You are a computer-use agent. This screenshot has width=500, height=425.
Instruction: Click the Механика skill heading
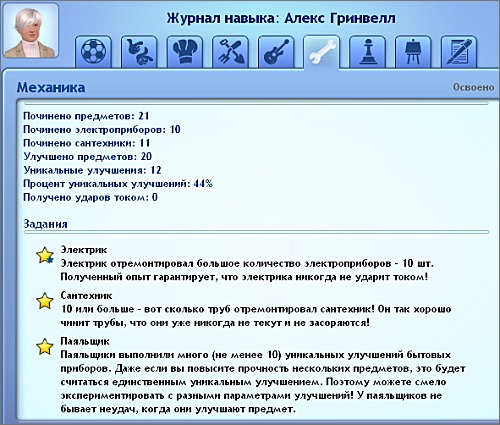click(x=51, y=87)
